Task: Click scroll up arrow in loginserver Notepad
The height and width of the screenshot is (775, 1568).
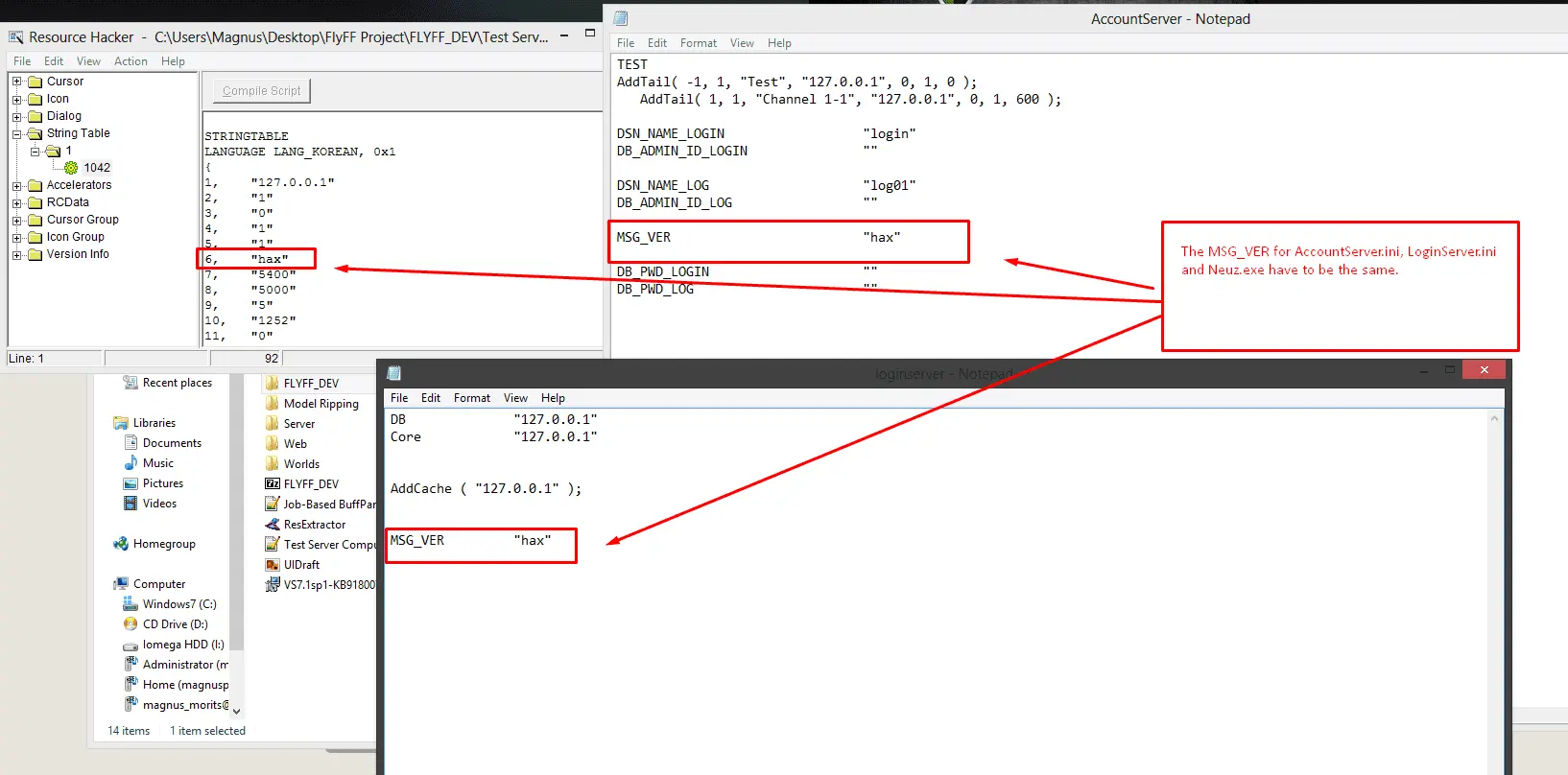Action: (x=1495, y=419)
